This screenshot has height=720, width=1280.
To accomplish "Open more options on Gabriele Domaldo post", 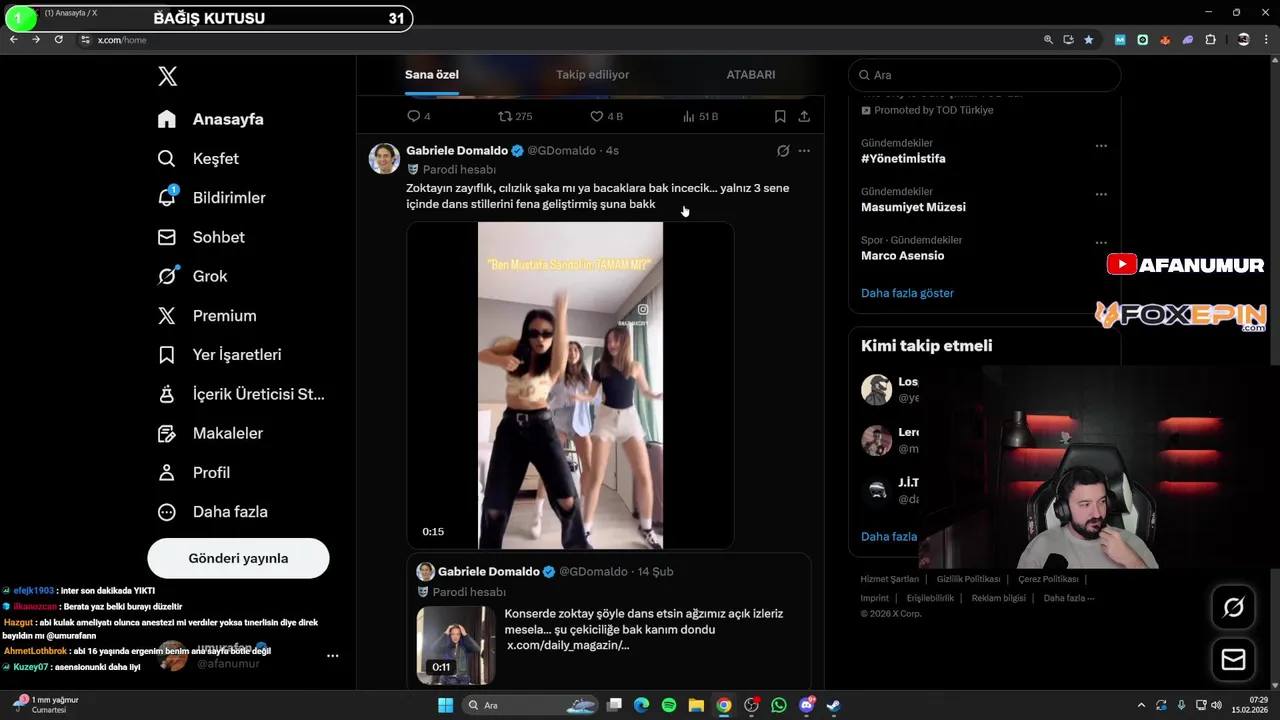I will coord(804,151).
